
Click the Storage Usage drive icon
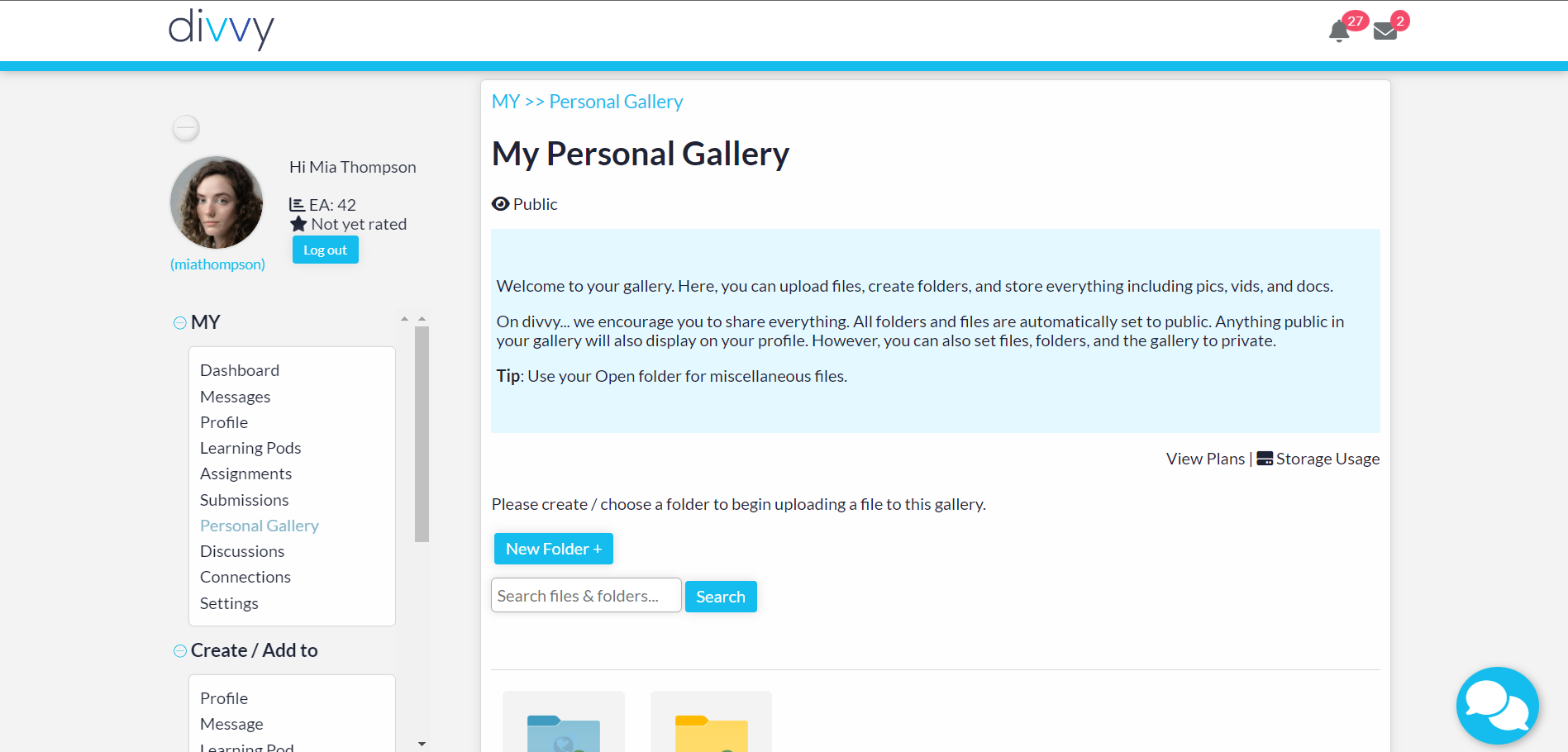(x=1265, y=459)
